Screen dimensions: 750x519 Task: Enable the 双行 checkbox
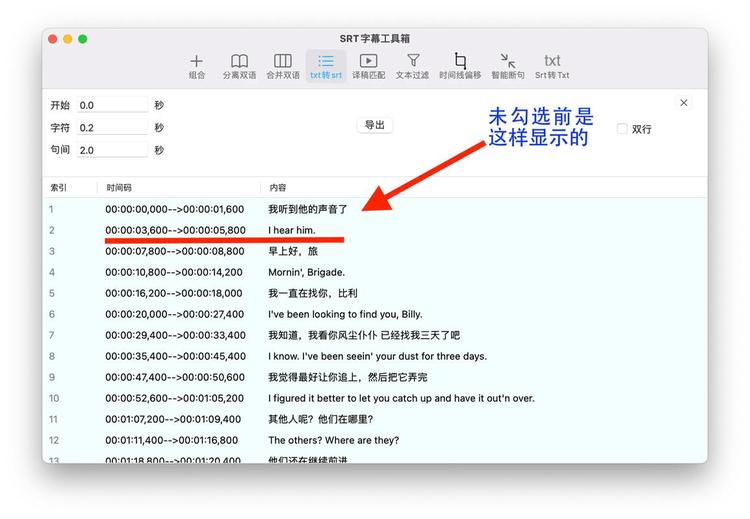tap(622, 129)
